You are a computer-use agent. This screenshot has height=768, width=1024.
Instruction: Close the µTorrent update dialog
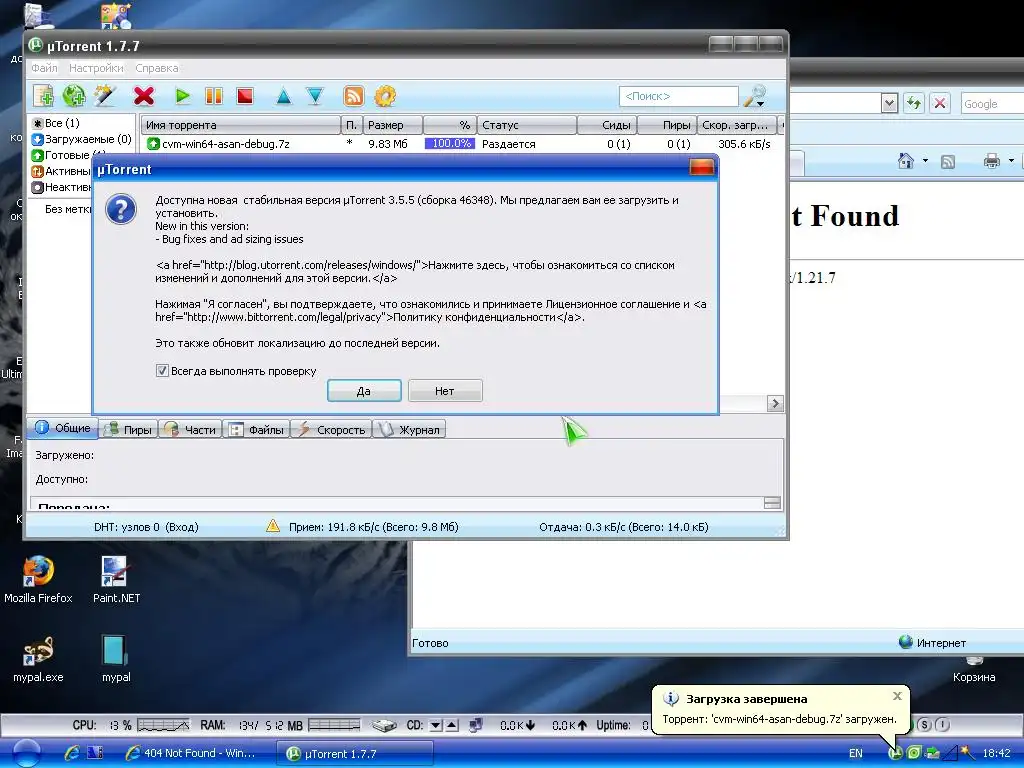pos(701,168)
